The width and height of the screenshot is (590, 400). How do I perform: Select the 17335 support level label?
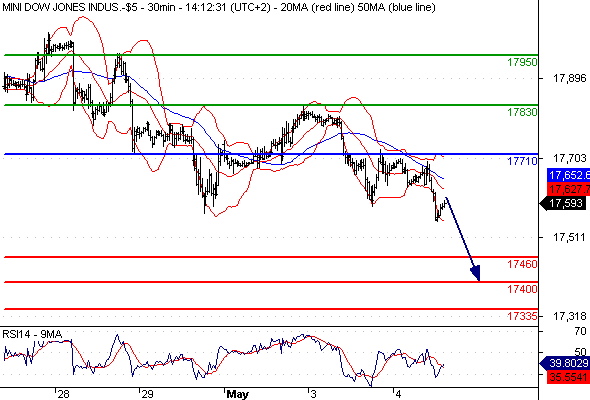[x=522, y=316]
